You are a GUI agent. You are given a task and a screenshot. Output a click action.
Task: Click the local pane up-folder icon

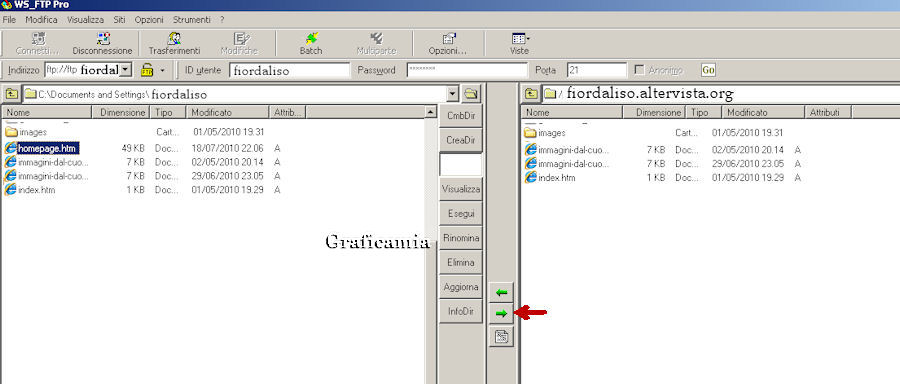coord(11,93)
